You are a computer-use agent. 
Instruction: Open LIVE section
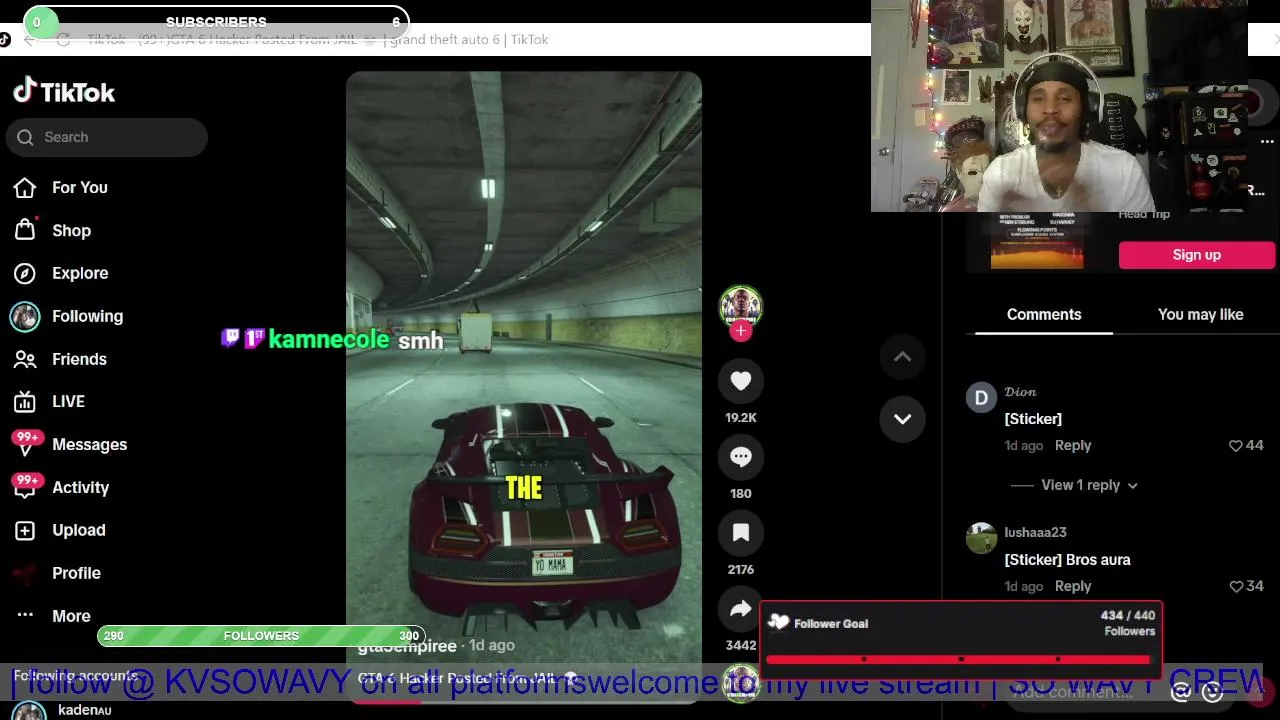pyautogui.click(x=68, y=401)
